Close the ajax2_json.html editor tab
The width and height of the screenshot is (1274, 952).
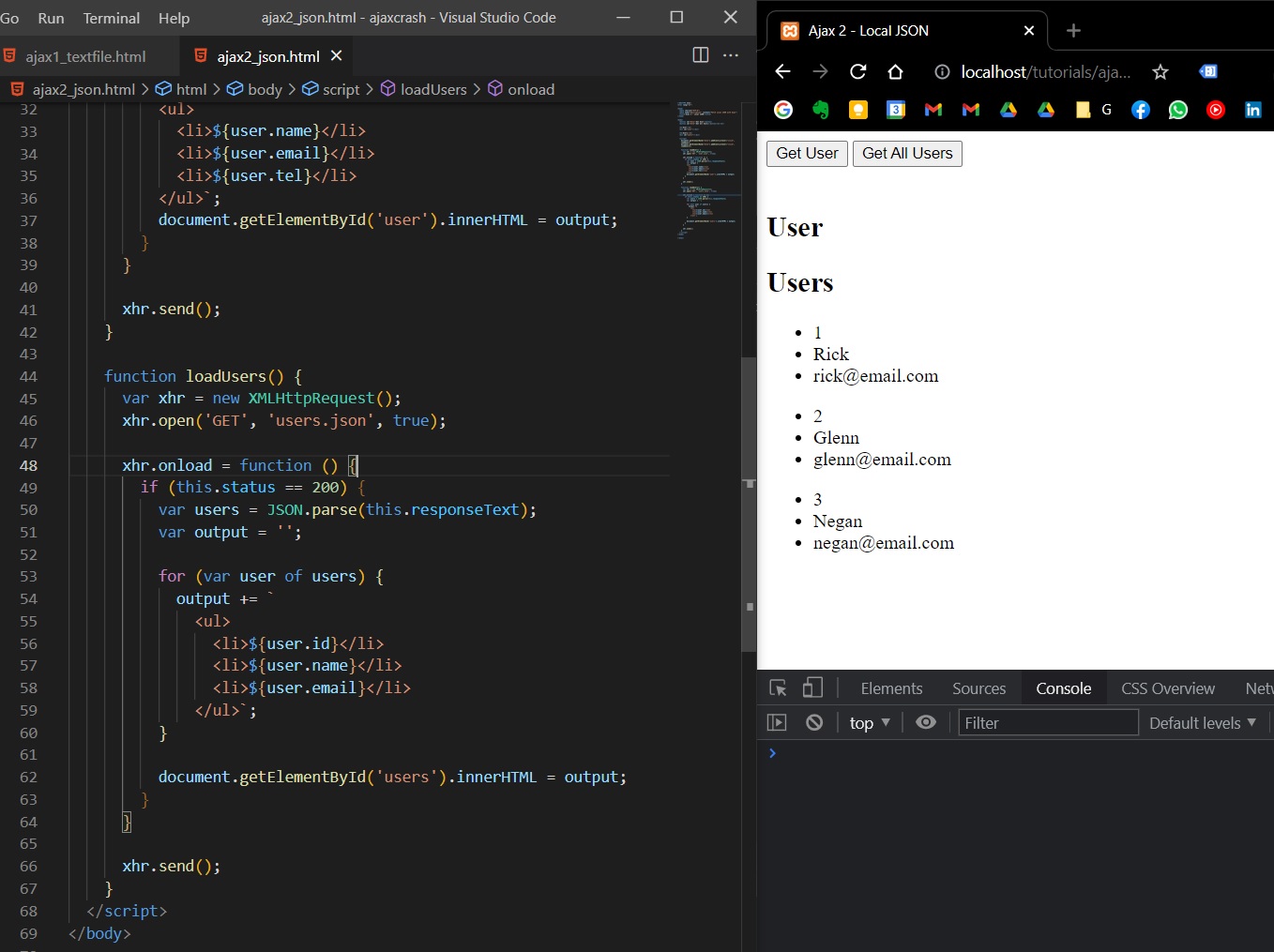click(337, 56)
